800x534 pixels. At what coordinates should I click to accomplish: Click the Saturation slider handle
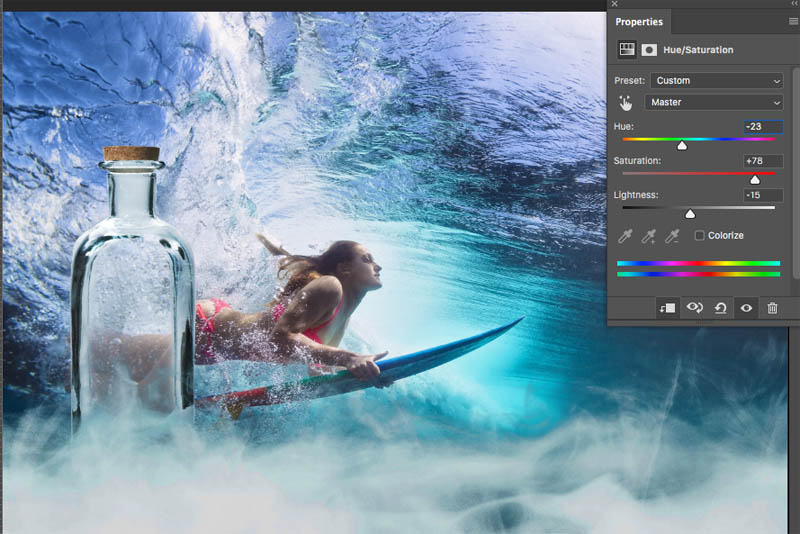tap(755, 180)
